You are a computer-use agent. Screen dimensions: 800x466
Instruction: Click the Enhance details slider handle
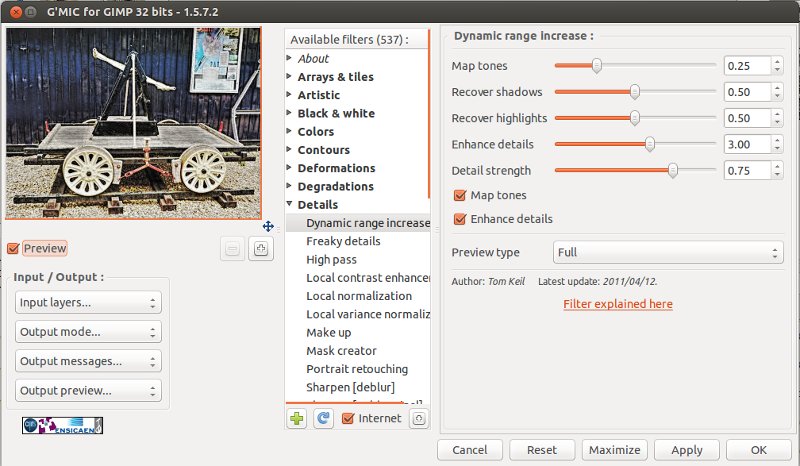pyautogui.click(x=649, y=144)
